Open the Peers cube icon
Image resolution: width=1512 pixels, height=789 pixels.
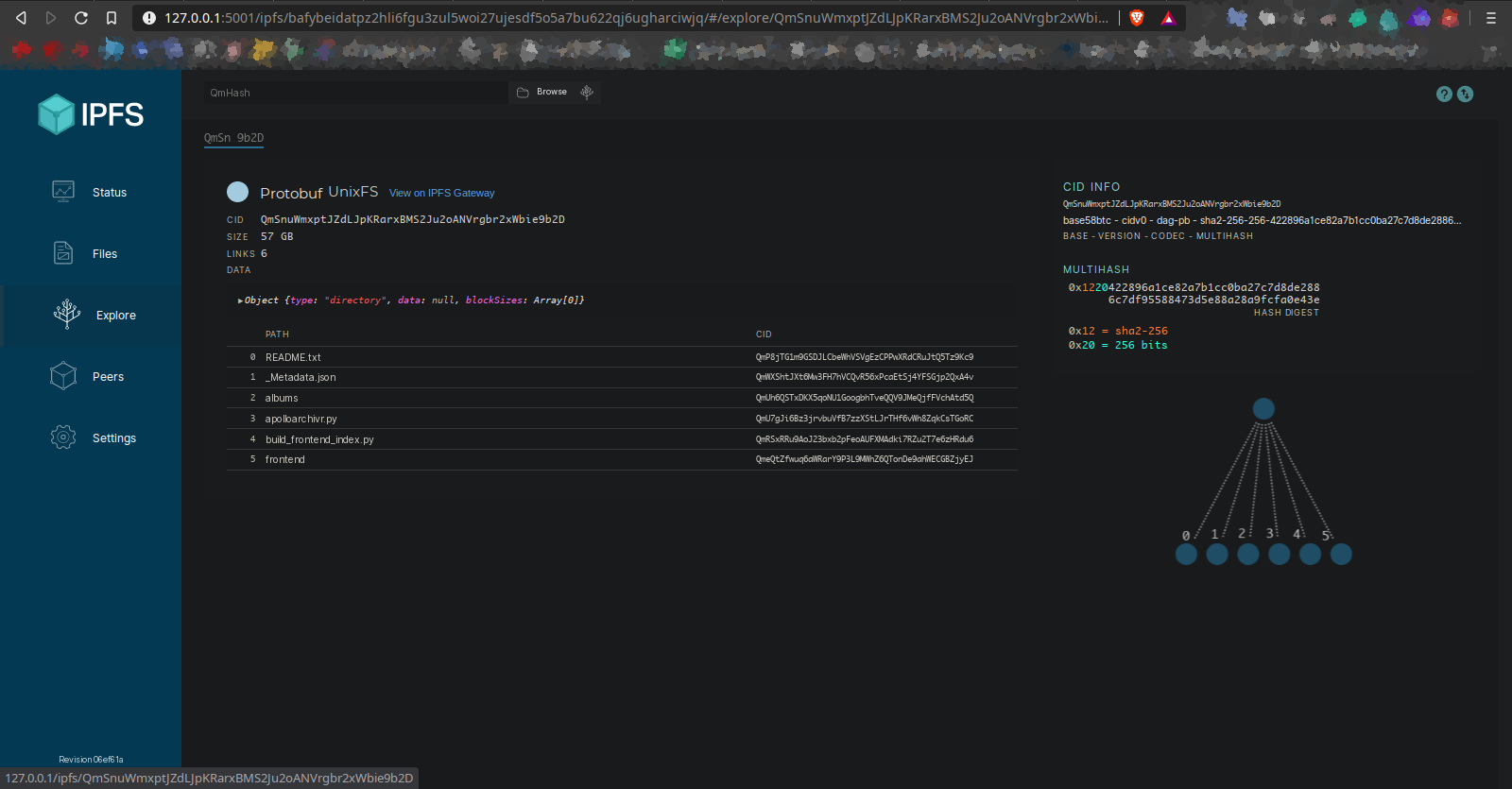pyautogui.click(x=63, y=376)
